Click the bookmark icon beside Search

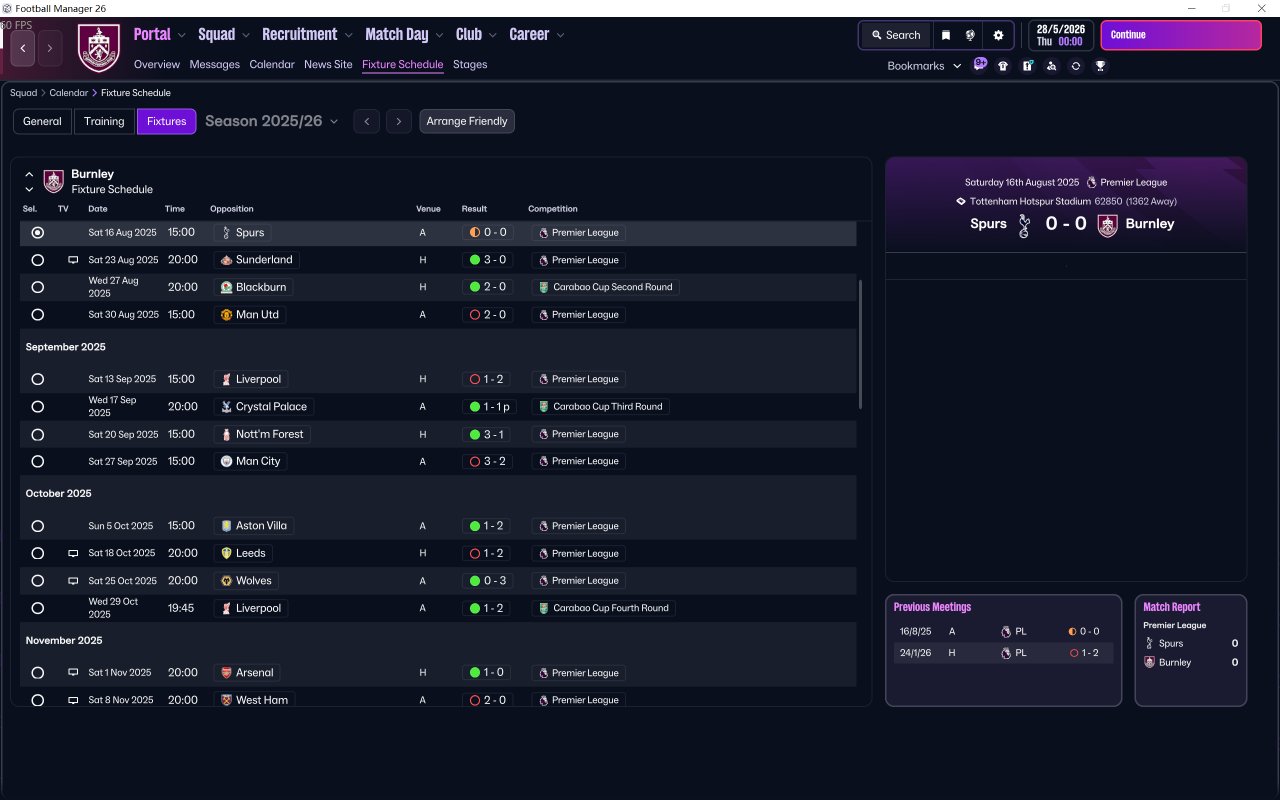[946, 35]
